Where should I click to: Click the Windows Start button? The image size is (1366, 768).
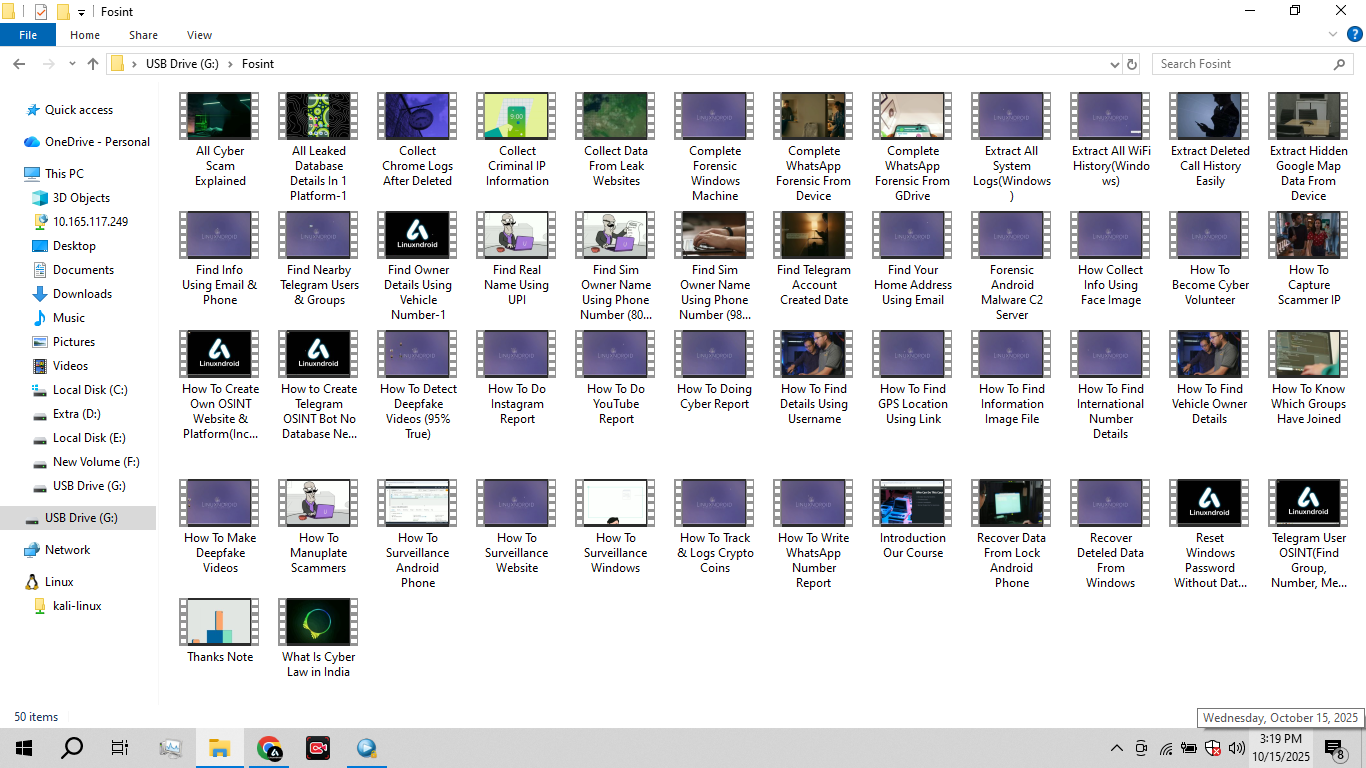tap(23, 748)
